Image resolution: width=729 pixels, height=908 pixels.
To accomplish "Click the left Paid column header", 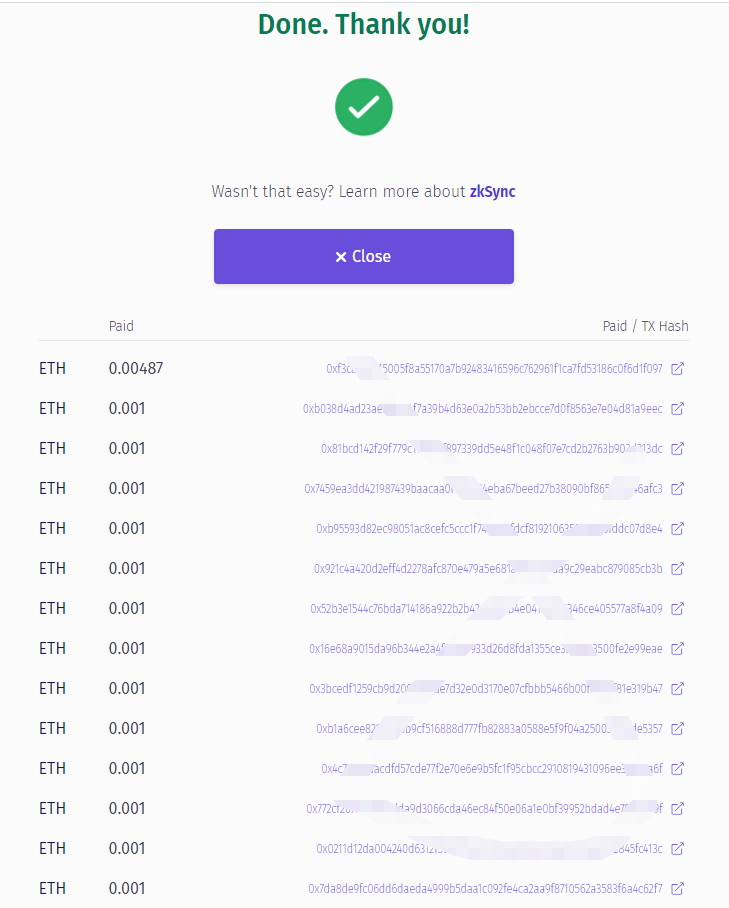I will pos(121,326).
